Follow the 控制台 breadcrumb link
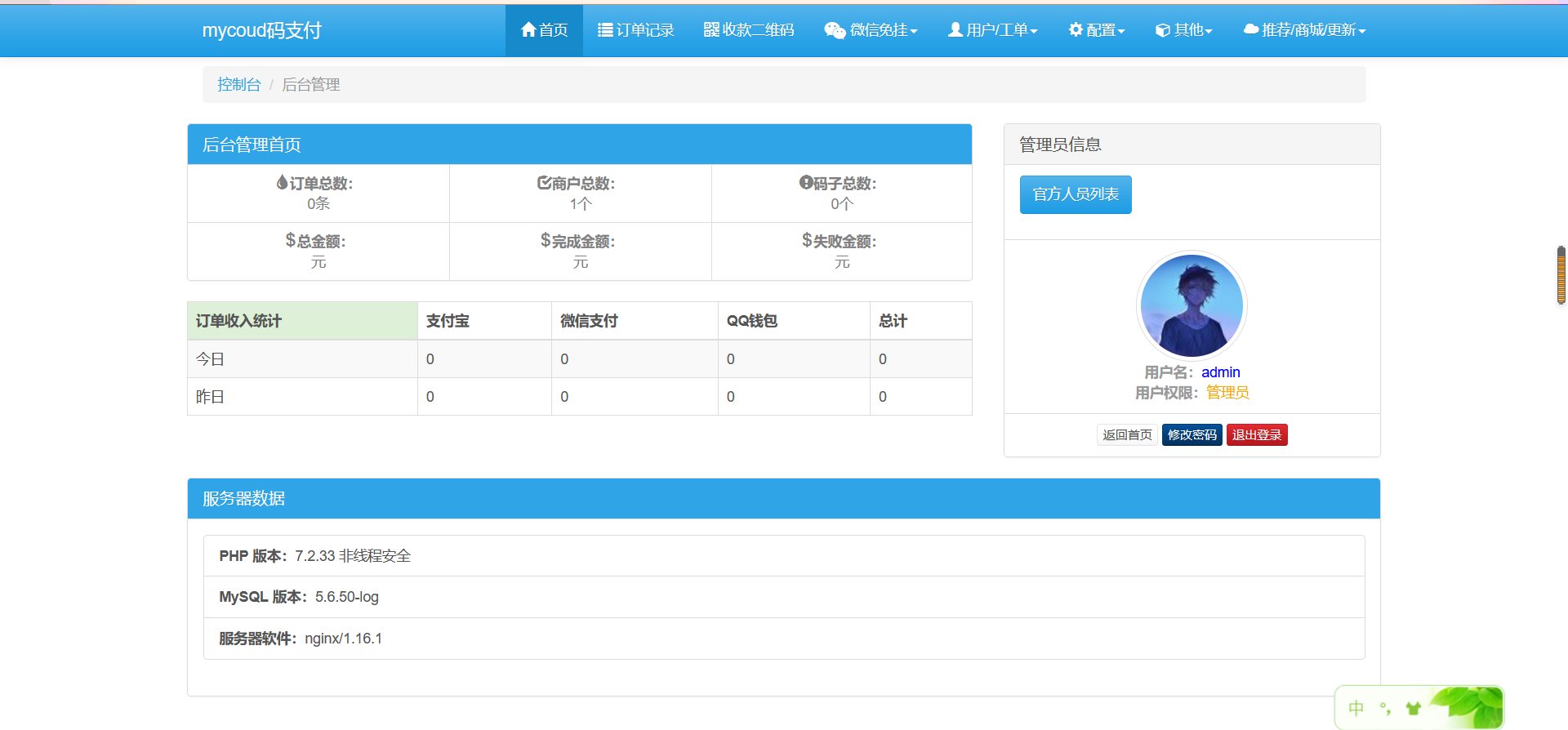Image resolution: width=1568 pixels, height=730 pixels. click(x=238, y=85)
